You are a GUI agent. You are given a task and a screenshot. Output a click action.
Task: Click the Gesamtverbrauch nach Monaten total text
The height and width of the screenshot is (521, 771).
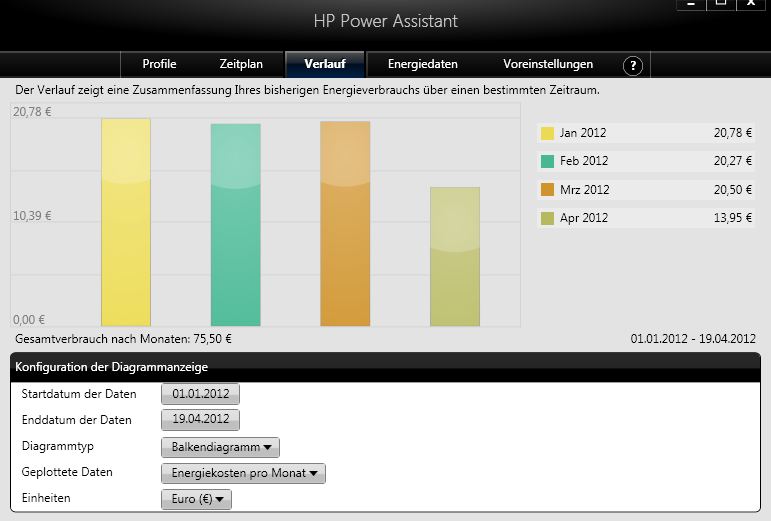point(123,339)
